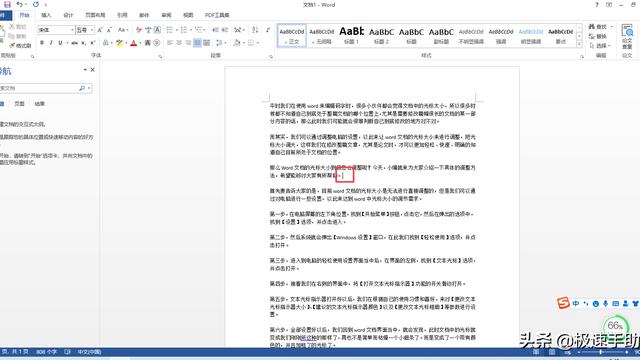Insert an enclosed character
The width and height of the screenshot is (640, 360).
(x=157, y=43)
